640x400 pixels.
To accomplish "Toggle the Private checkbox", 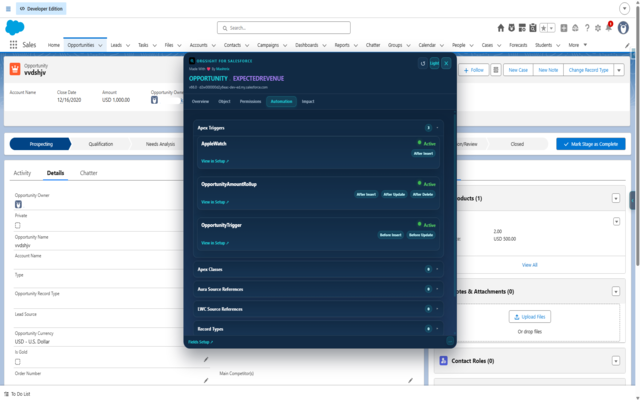I will point(18,225).
